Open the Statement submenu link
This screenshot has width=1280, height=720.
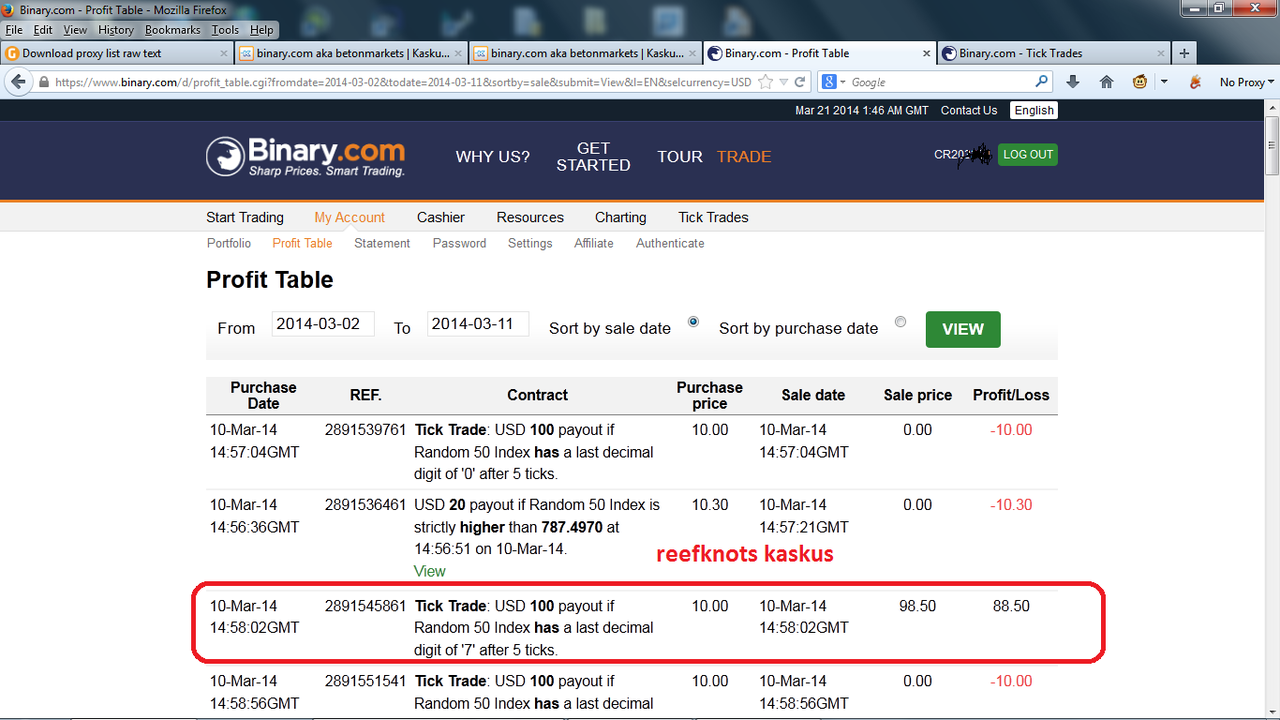pyautogui.click(x=382, y=243)
